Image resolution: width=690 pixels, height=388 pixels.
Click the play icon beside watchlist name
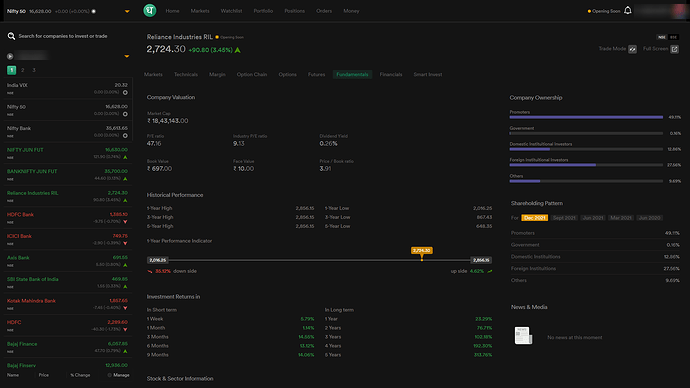click(x=10, y=56)
